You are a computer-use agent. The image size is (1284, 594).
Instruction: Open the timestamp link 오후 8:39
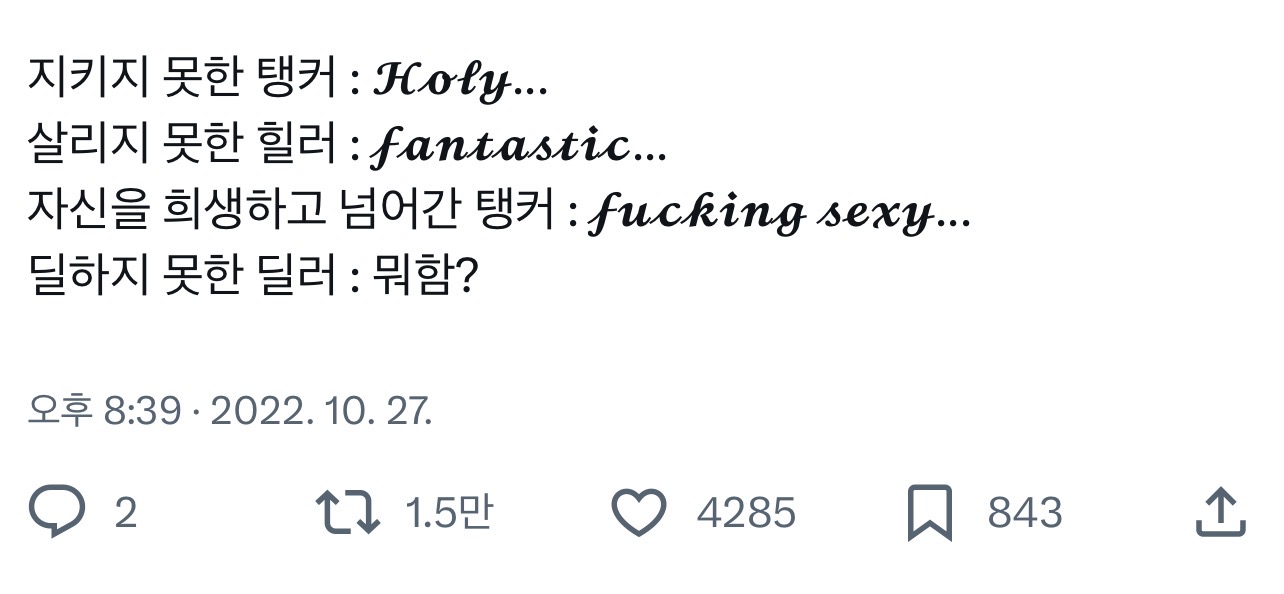[104, 411]
